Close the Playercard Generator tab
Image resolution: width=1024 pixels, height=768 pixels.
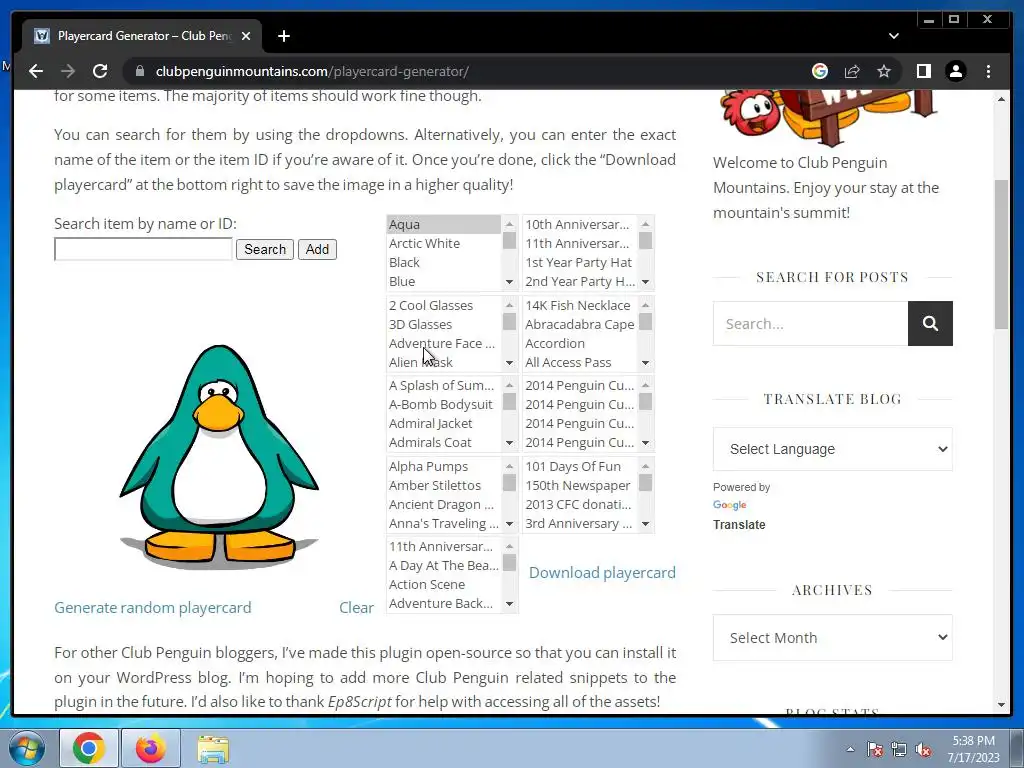[x=246, y=36]
